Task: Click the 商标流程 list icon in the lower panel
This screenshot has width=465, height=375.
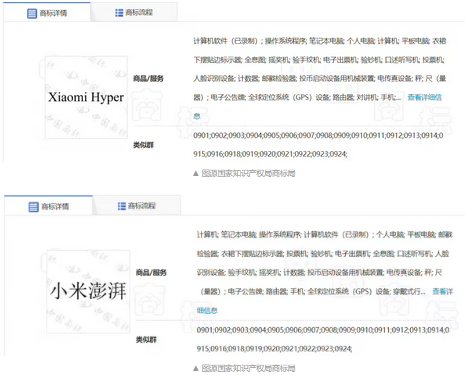Action: 122,206
